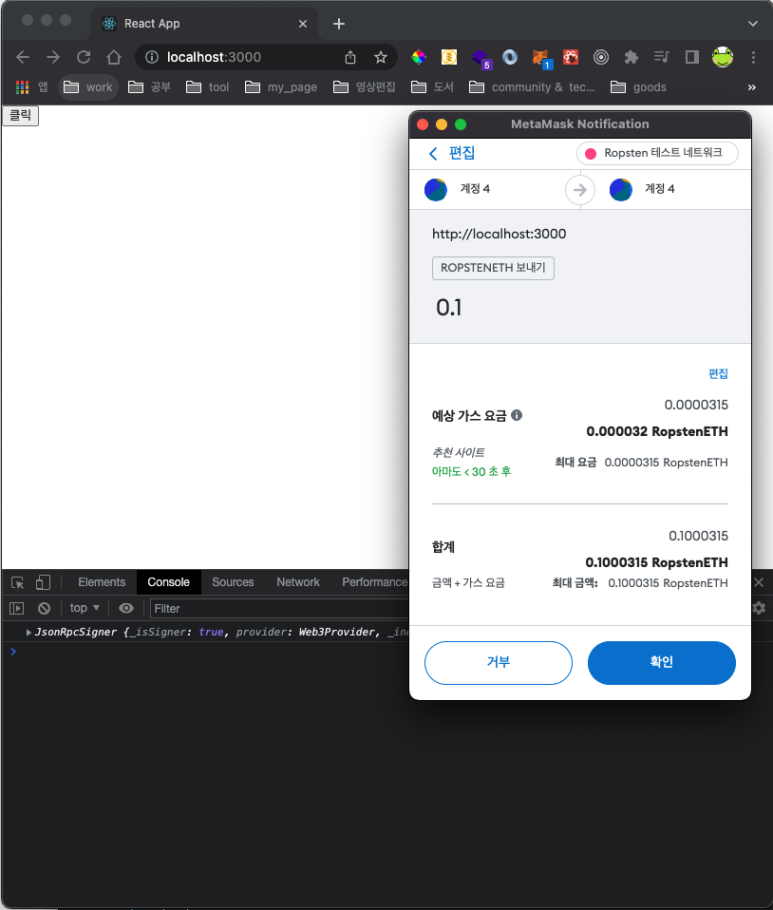
Task: Clear the console log
Action: 44,608
